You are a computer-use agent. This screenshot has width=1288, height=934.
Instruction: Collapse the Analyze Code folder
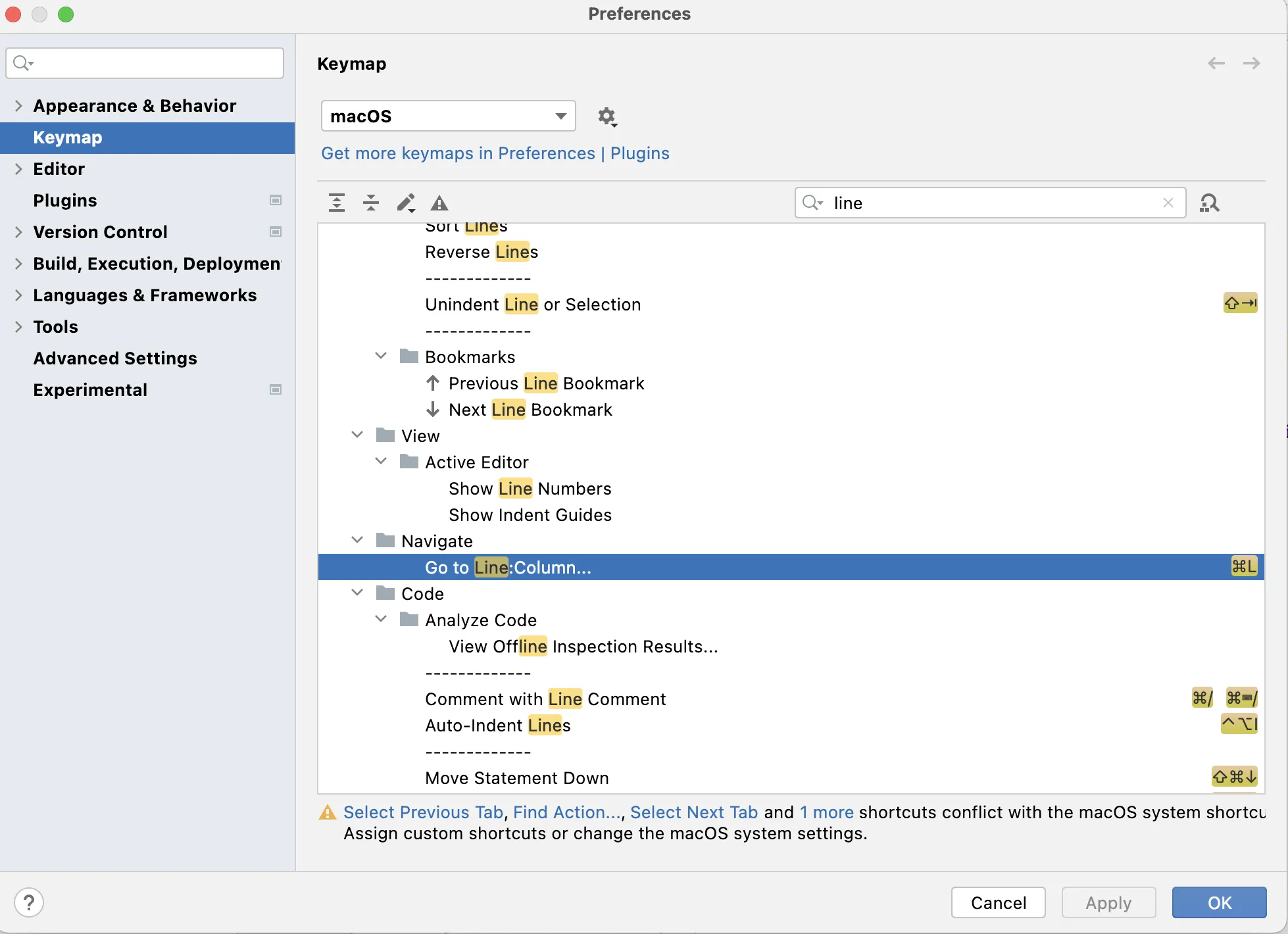click(x=381, y=620)
